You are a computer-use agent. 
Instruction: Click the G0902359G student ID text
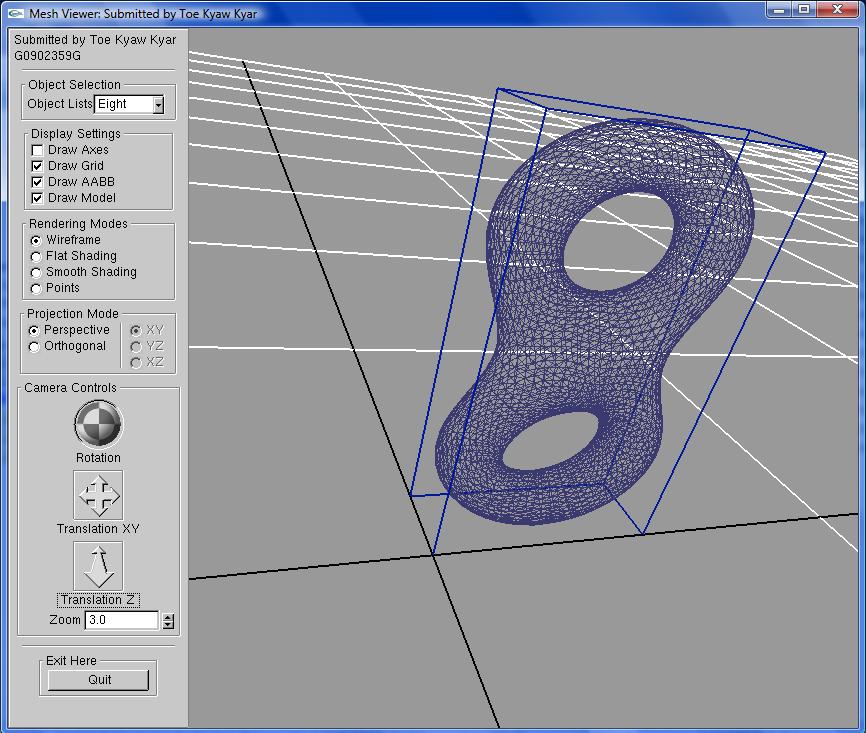47,56
